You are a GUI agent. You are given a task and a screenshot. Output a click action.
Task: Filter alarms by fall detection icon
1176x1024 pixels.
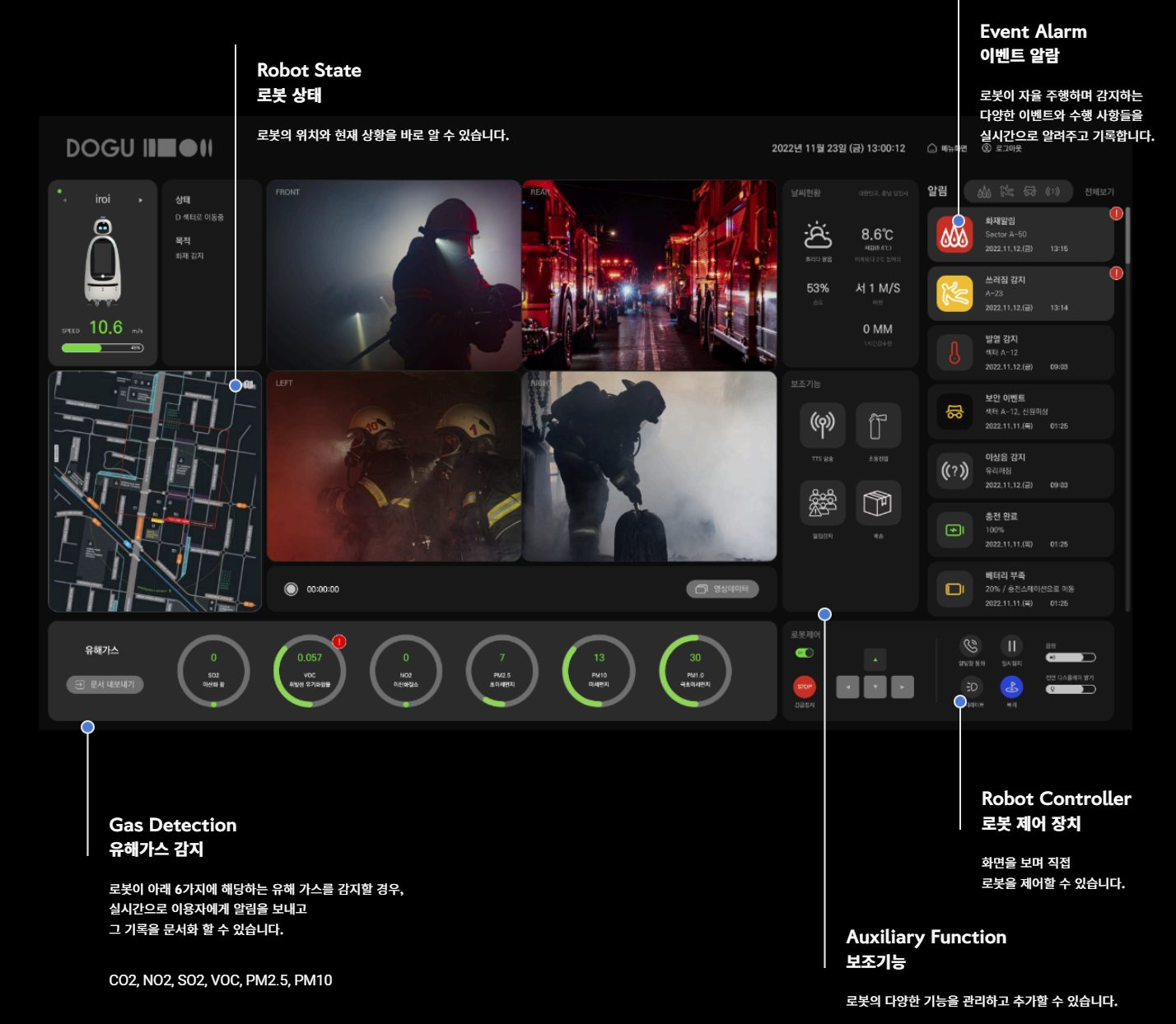(x=1007, y=192)
